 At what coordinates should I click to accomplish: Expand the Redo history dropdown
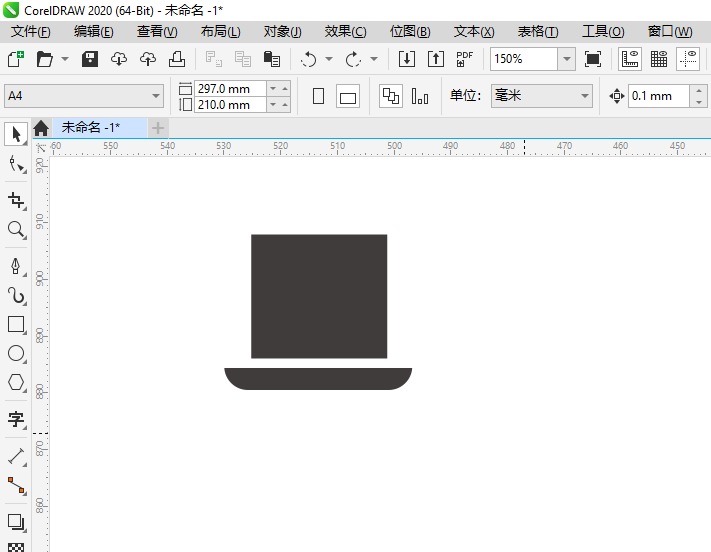click(x=374, y=59)
